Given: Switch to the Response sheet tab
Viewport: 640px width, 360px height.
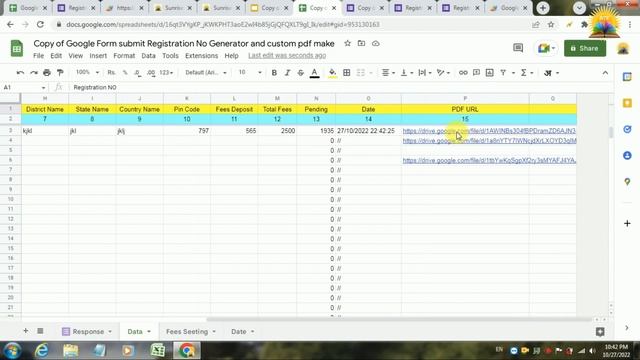Looking at the screenshot, I should [x=87, y=331].
